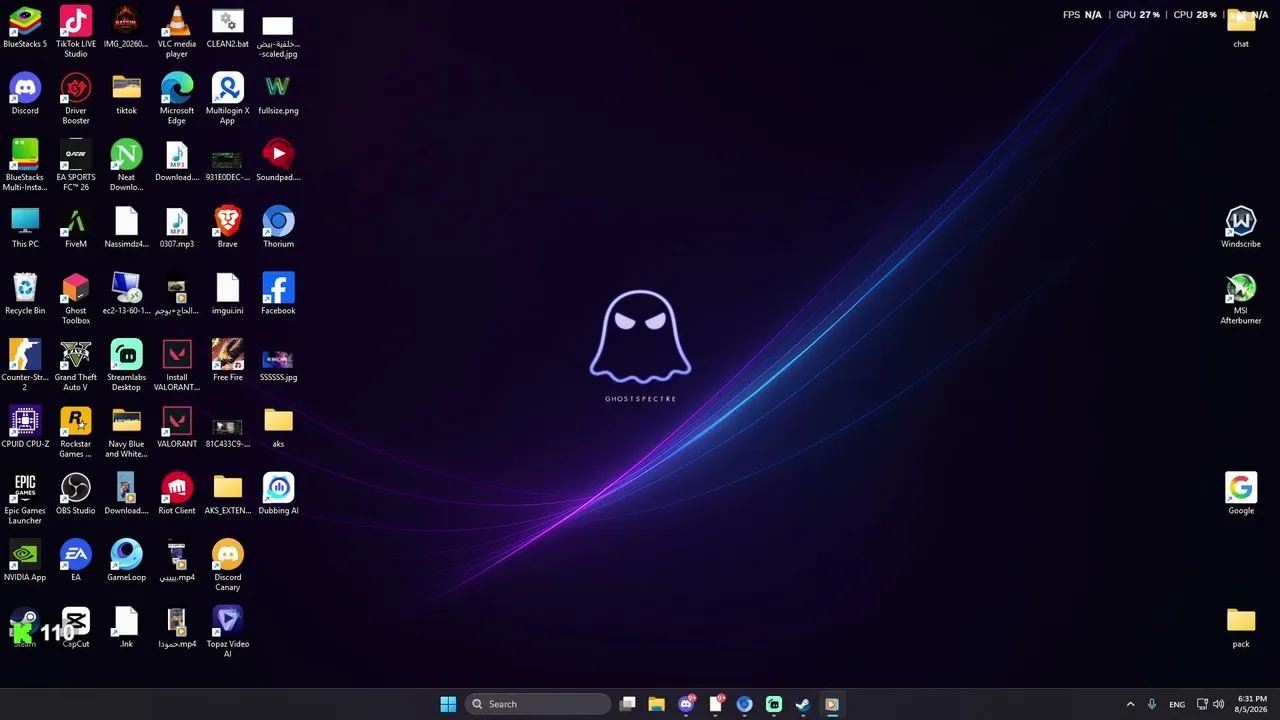Select the Riot Client desktop icon

coord(177,494)
